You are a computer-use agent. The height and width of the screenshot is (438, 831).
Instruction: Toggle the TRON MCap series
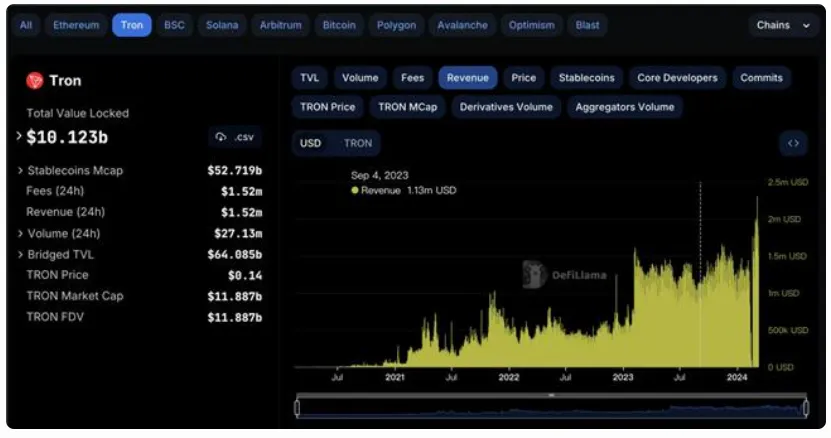(408, 107)
